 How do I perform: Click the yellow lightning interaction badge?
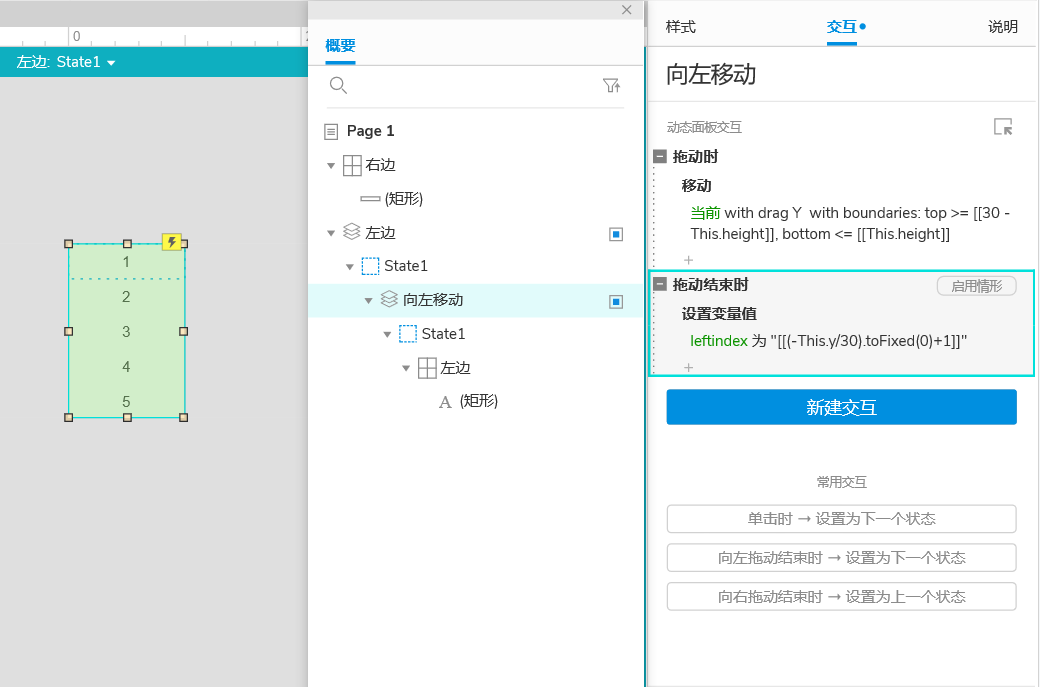point(172,241)
